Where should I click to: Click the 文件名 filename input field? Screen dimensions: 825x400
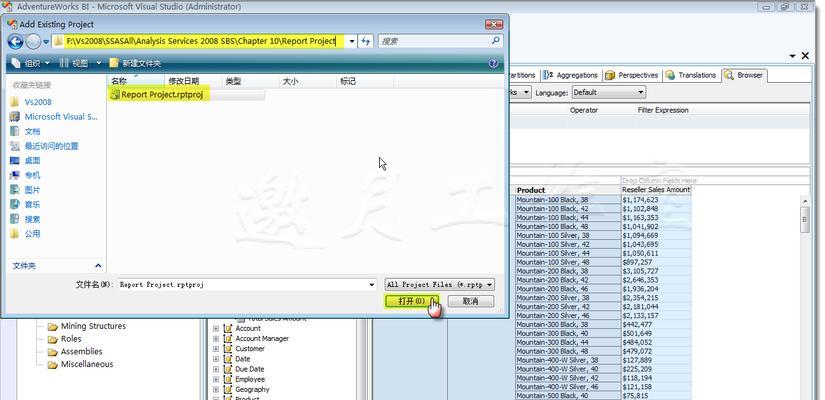242,285
